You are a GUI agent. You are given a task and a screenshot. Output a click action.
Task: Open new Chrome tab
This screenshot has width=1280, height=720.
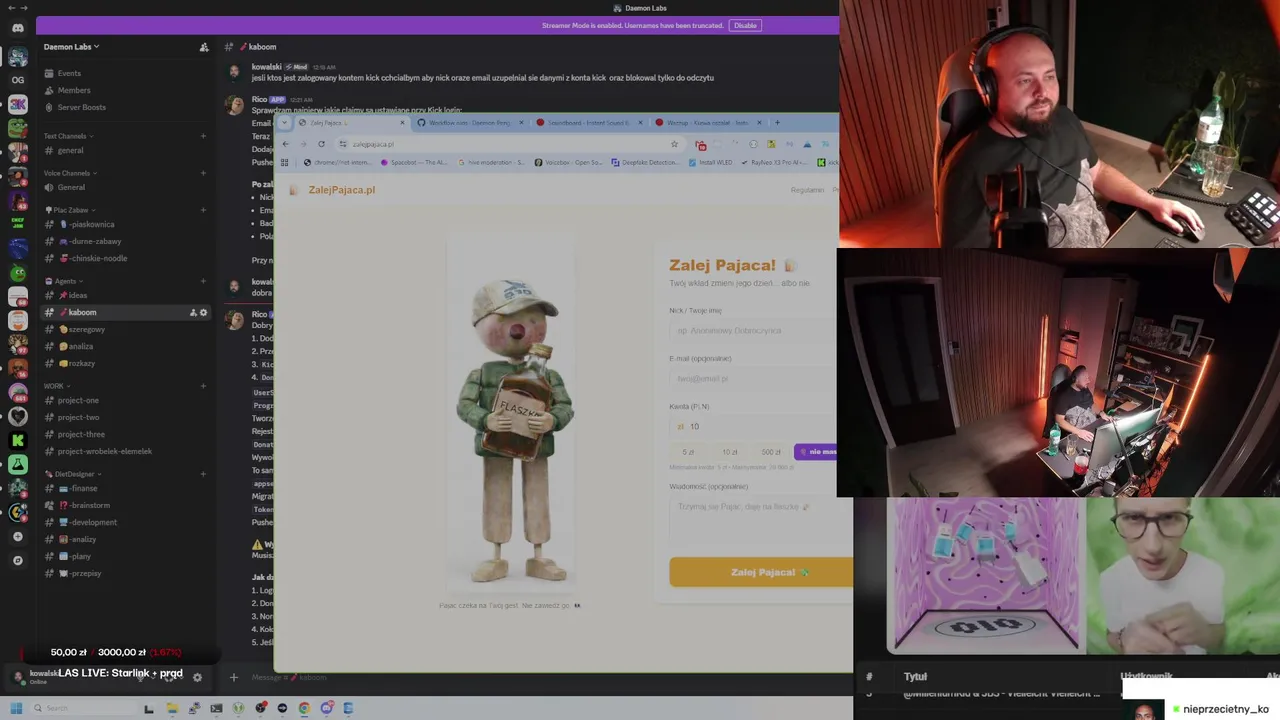[777, 123]
